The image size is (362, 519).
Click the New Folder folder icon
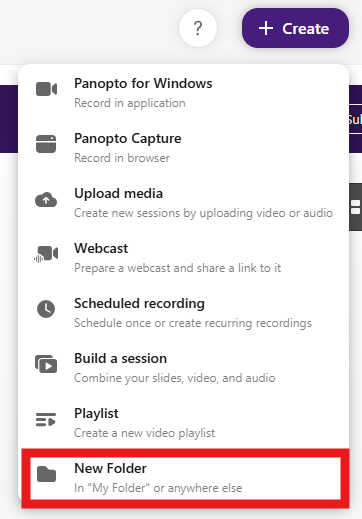click(46, 474)
